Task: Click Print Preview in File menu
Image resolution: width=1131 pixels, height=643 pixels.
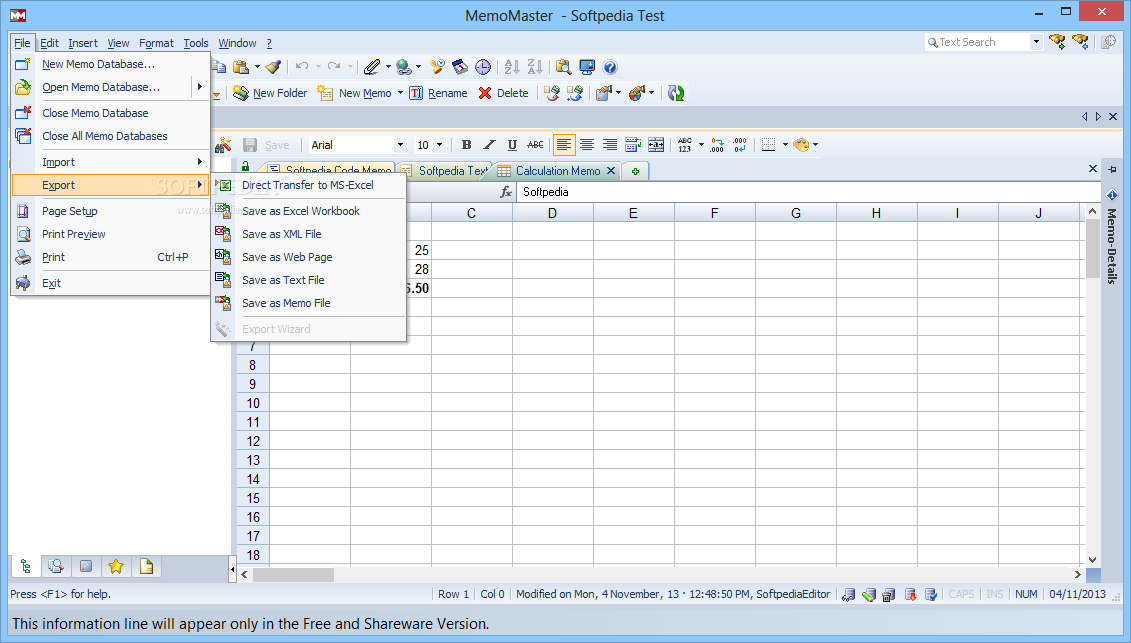Action: [110, 234]
